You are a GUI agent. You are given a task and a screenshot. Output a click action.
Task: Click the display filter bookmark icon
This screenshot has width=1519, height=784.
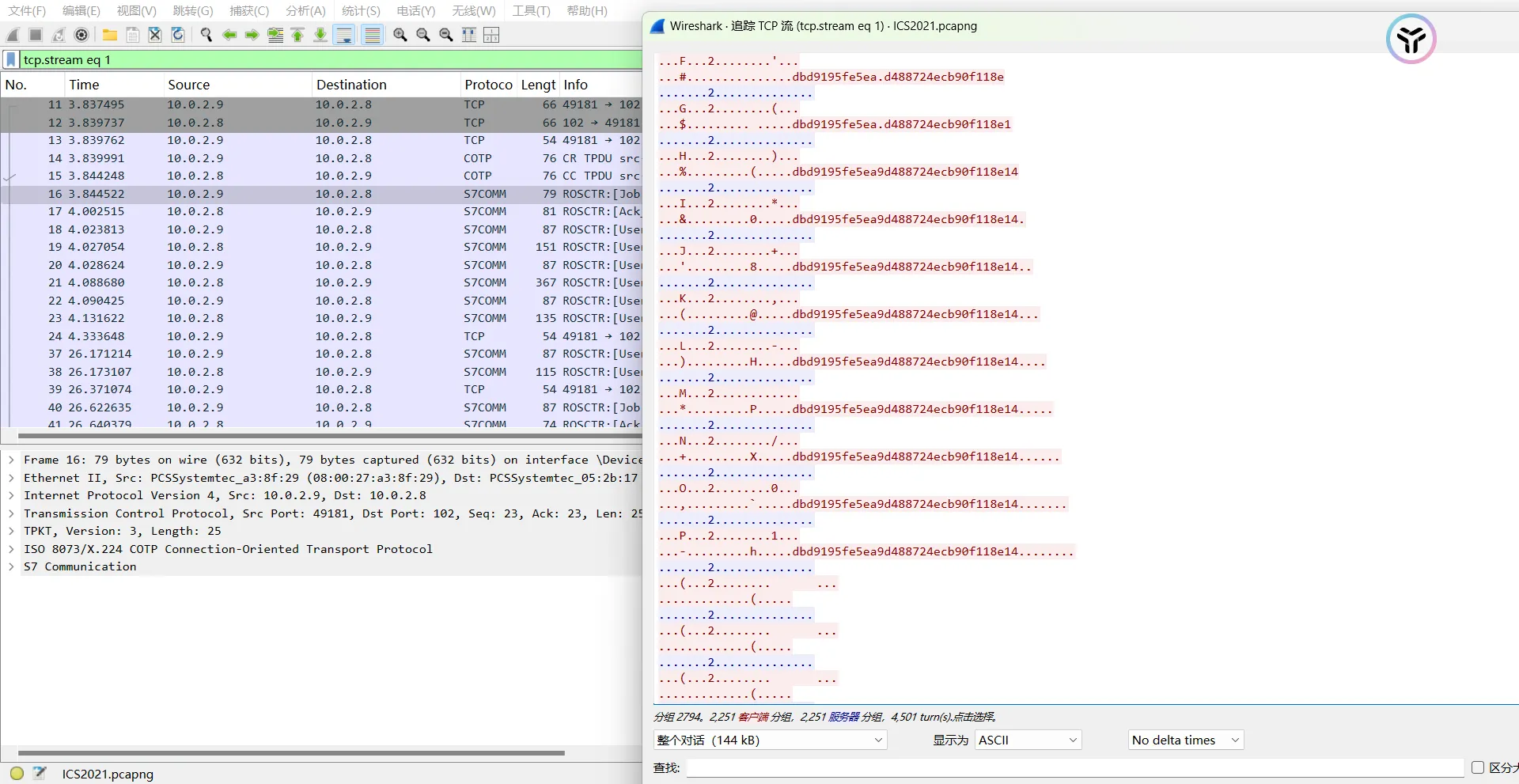(x=11, y=60)
